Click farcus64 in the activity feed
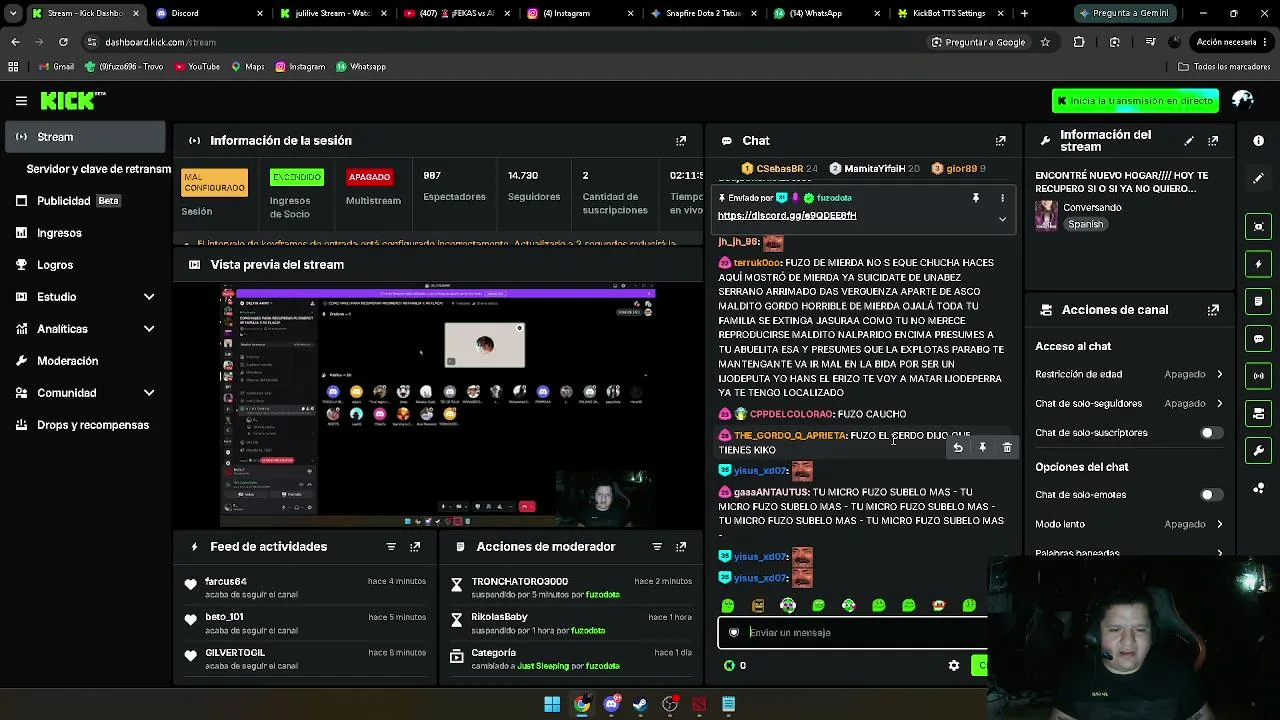Screen dimensions: 1280x720 point(226,581)
